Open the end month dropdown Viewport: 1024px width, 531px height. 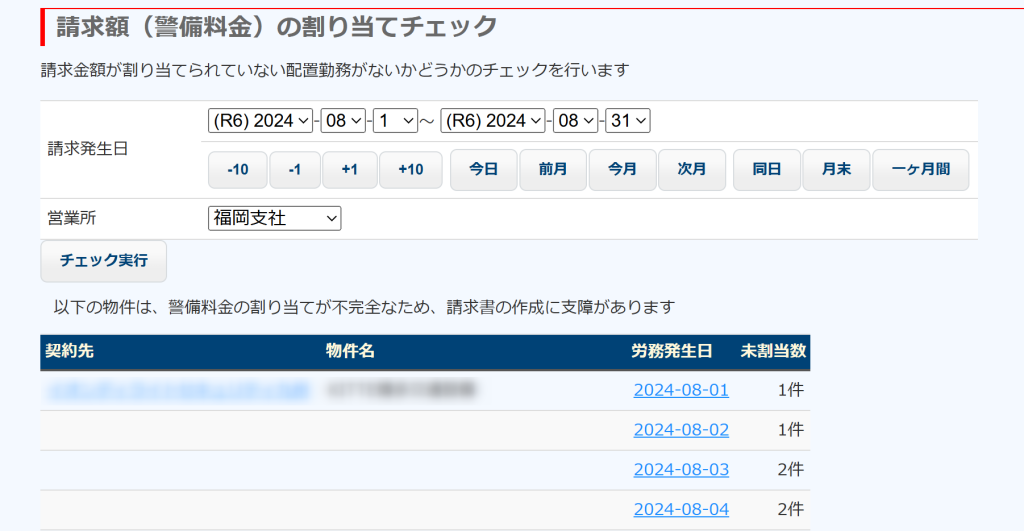(575, 121)
